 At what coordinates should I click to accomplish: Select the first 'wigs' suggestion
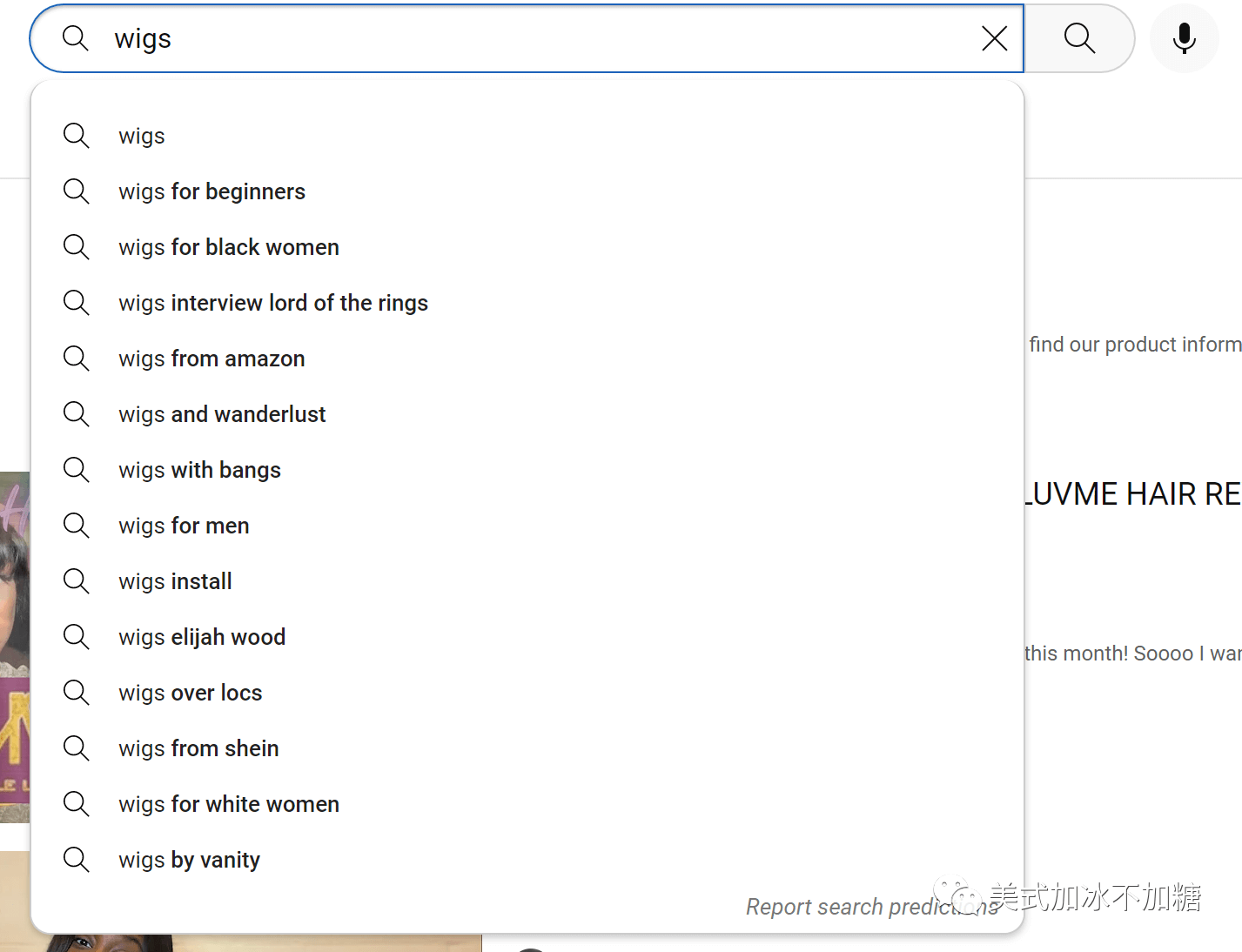point(142,136)
